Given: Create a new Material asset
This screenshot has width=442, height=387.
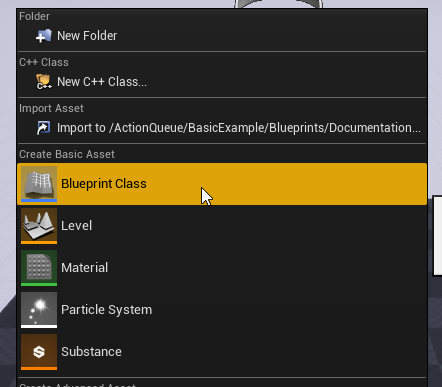Looking at the screenshot, I should 222,268.
